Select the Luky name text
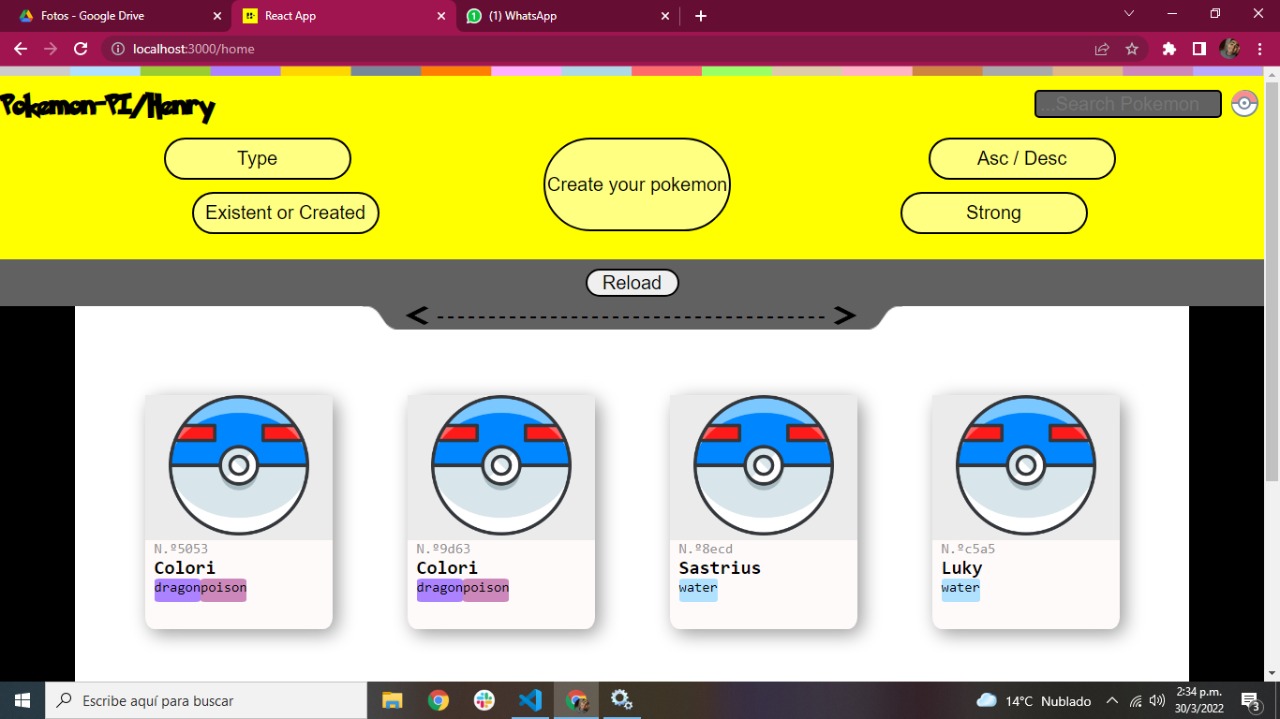Viewport: 1280px width, 719px height. [x=962, y=568]
